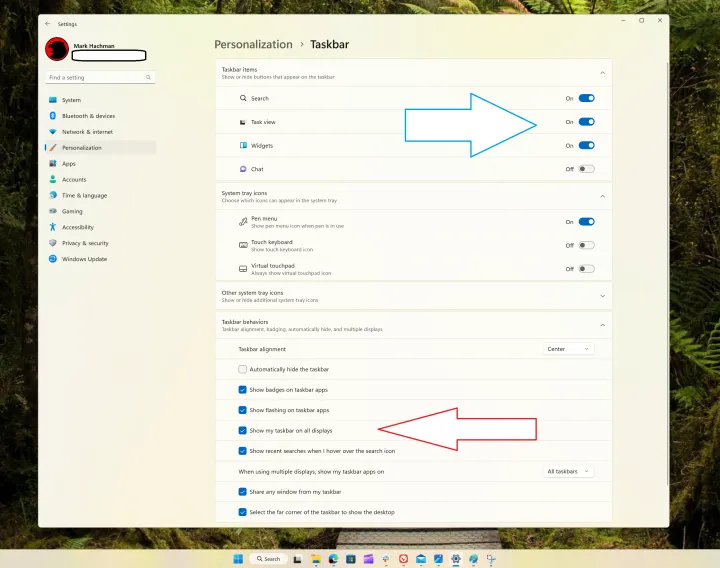Open Privacy & security settings
The width and height of the screenshot is (720, 568).
(x=85, y=243)
